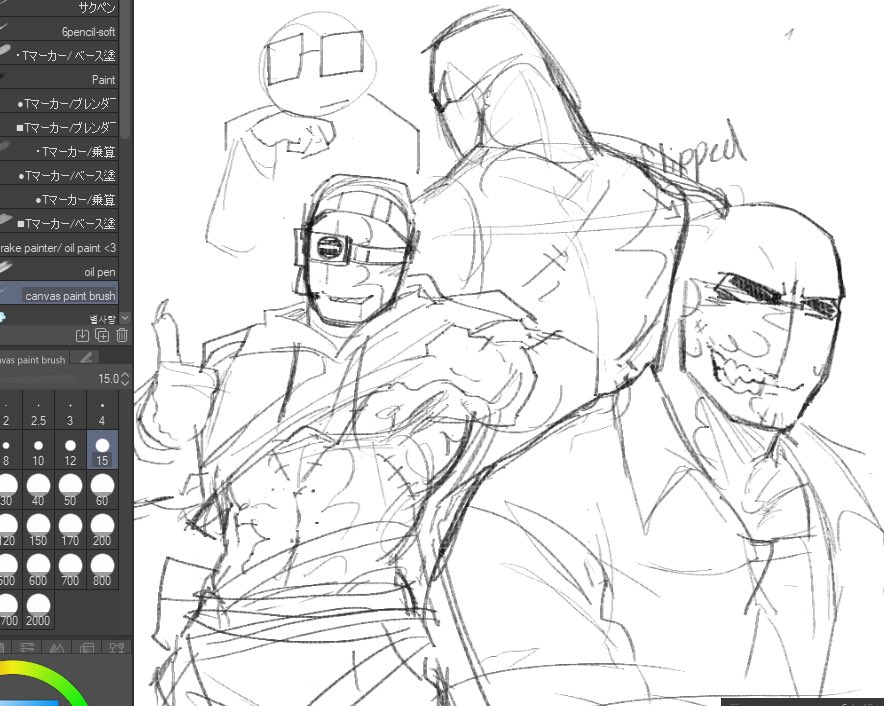Choose brush size preset 50
The image size is (884, 706).
click(x=70, y=491)
